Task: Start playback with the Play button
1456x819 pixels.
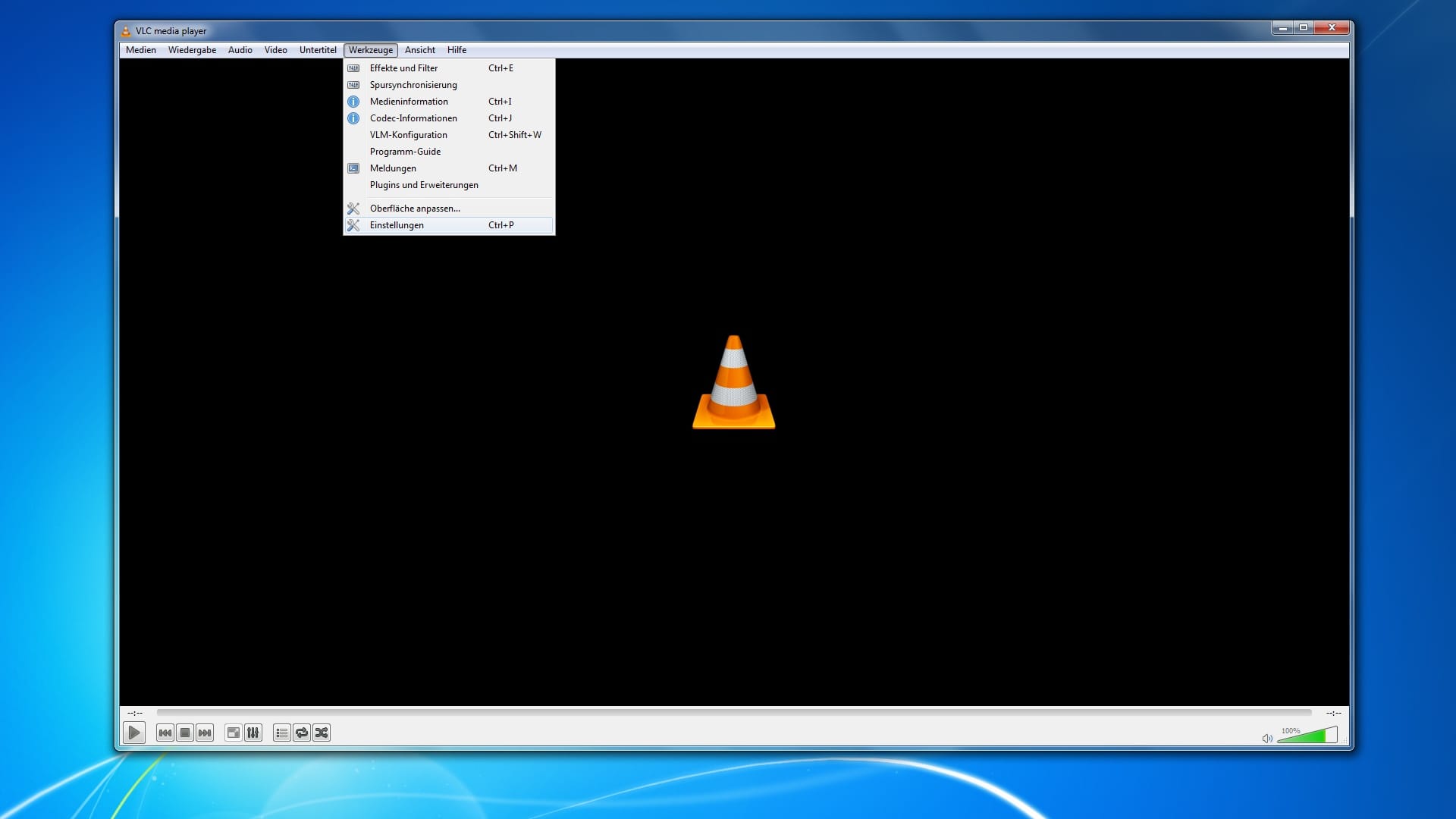Action: (x=134, y=733)
